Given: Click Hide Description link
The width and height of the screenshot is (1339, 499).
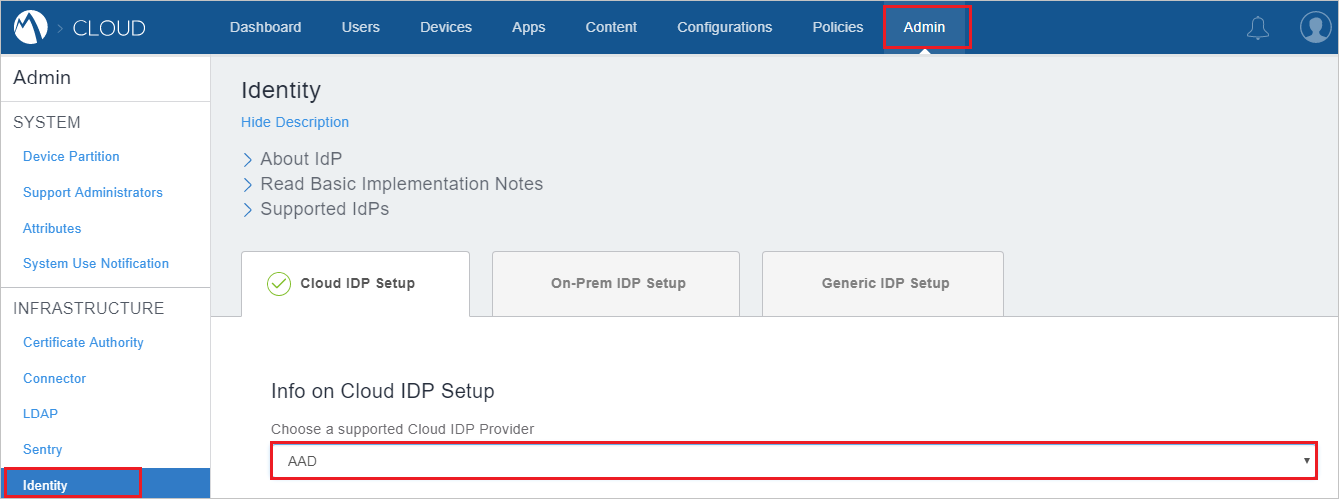Looking at the screenshot, I should [295, 122].
